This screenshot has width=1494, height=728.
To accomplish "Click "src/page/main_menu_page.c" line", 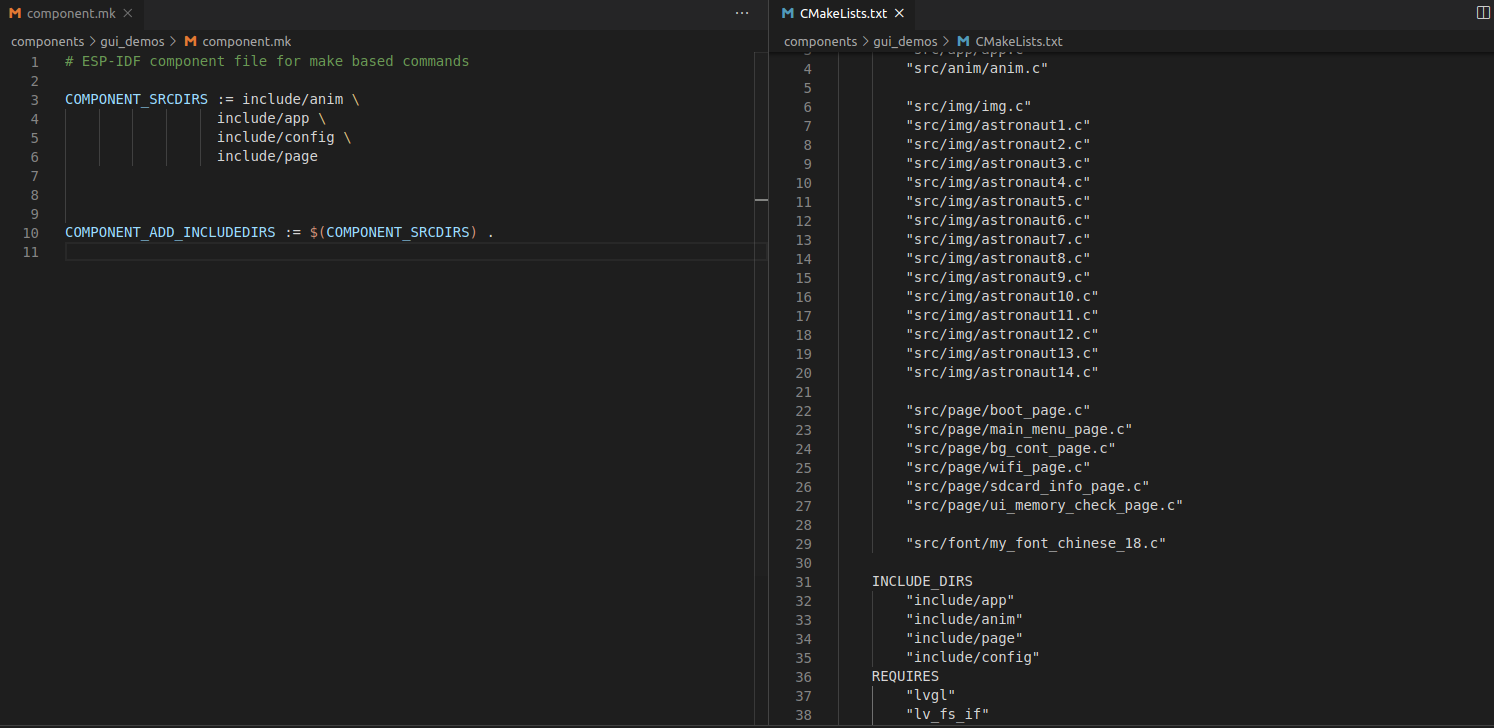I will coord(1019,430).
